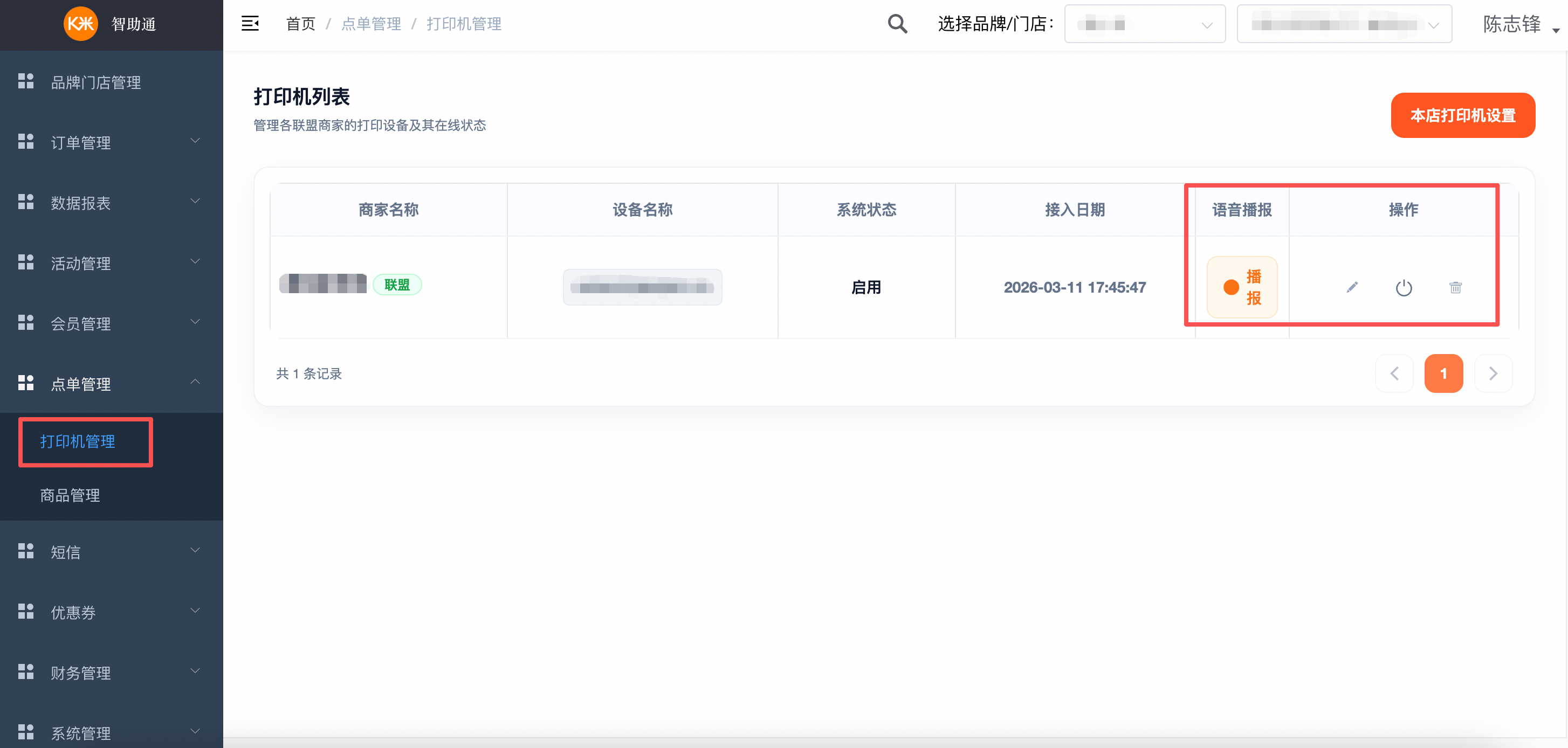Open the search magnifier icon

tap(897, 24)
